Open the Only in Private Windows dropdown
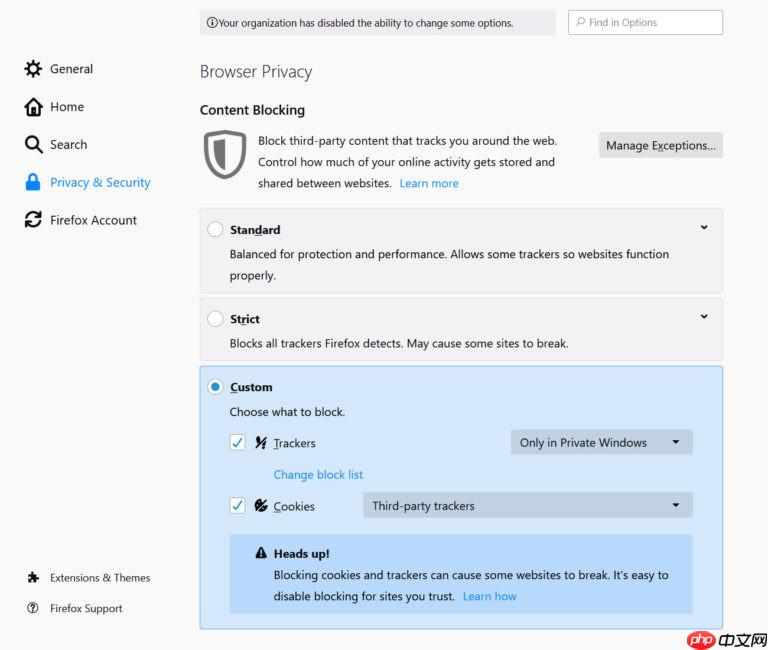Viewport: 768px width, 650px height. click(x=601, y=442)
